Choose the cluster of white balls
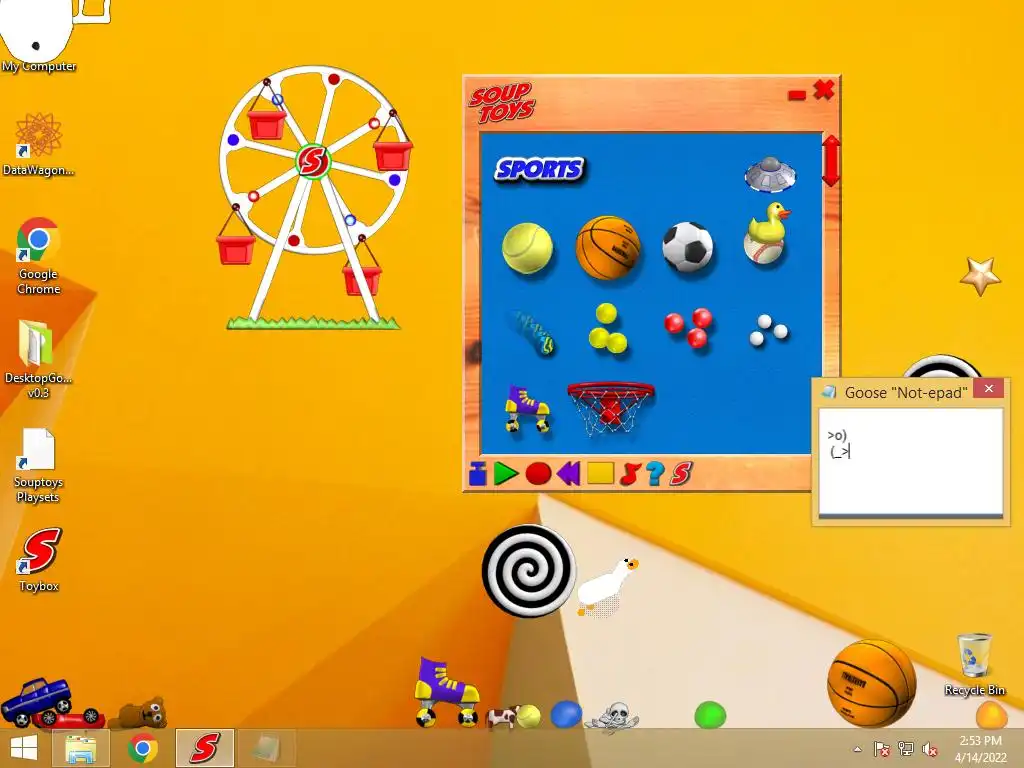The width and height of the screenshot is (1024, 768). [768, 330]
